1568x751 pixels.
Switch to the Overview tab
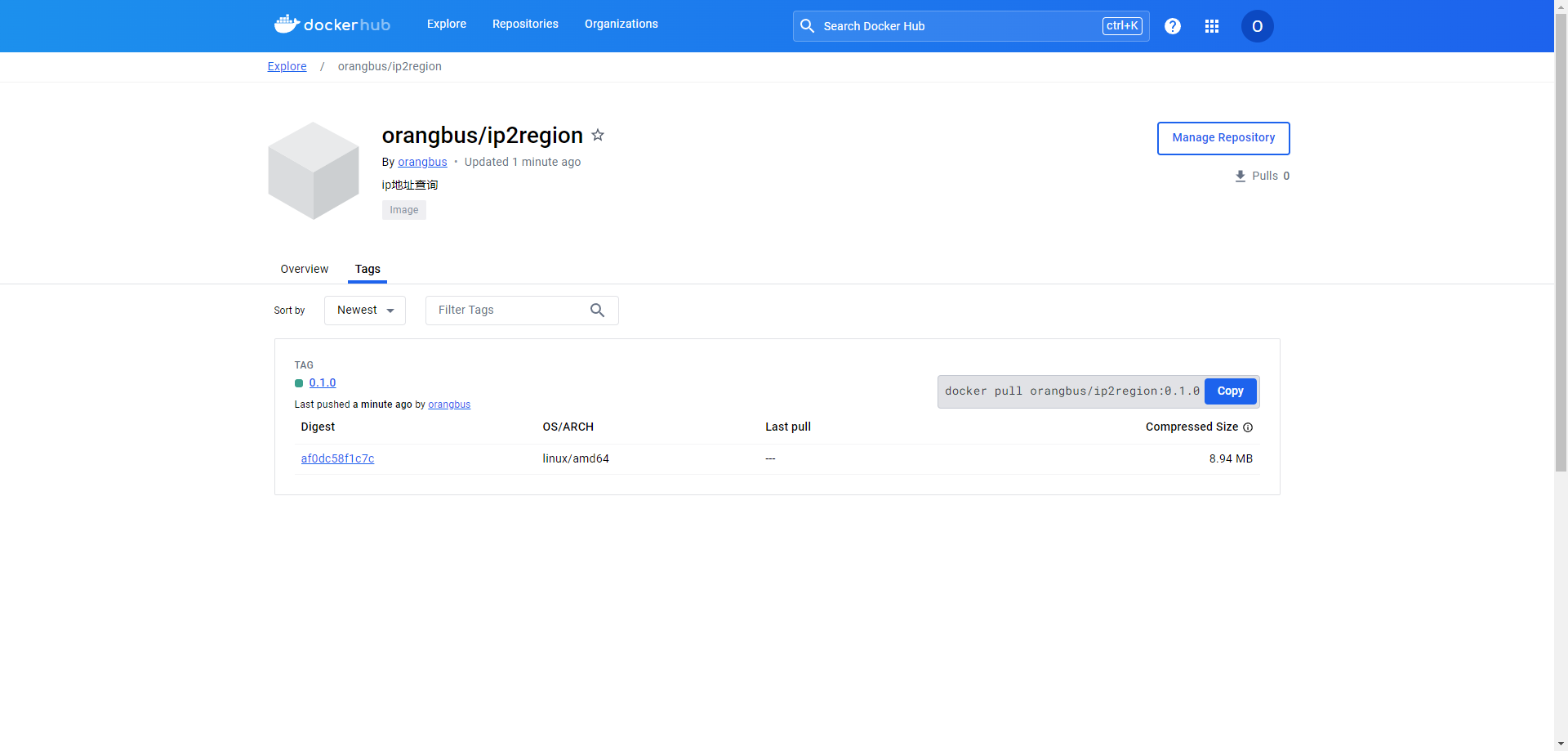click(x=304, y=269)
